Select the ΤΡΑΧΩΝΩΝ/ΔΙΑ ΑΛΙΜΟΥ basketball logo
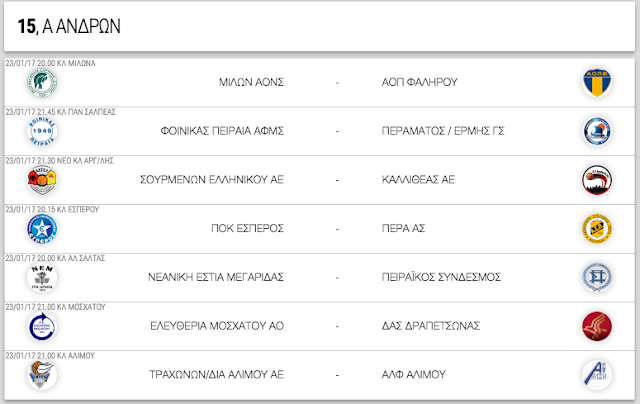 (x=42, y=375)
